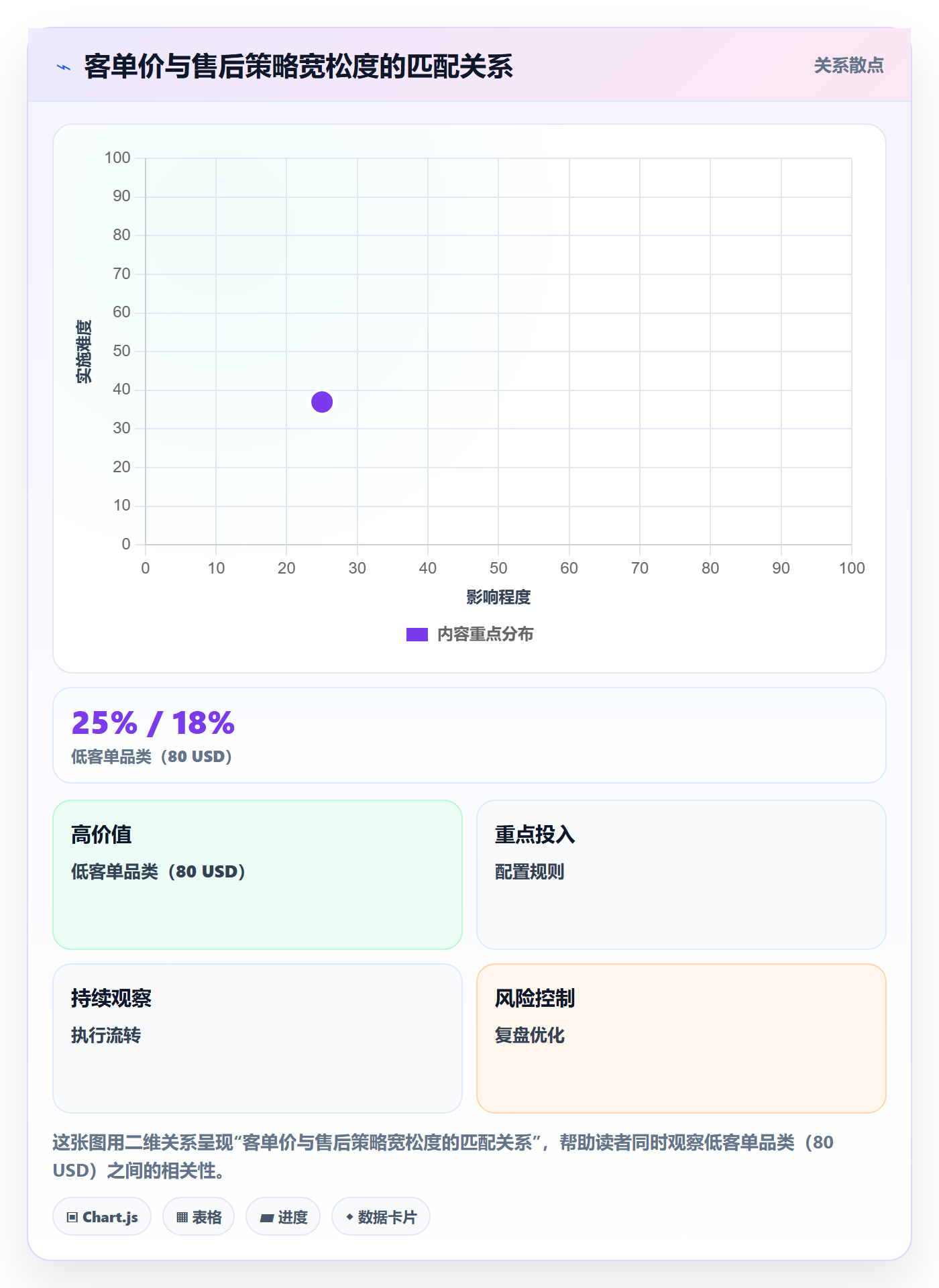The height and width of the screenshot is (1288, 939).
Task: Click the 复盘优化 text in 风险控制 card
Action: click(529, 1035)
